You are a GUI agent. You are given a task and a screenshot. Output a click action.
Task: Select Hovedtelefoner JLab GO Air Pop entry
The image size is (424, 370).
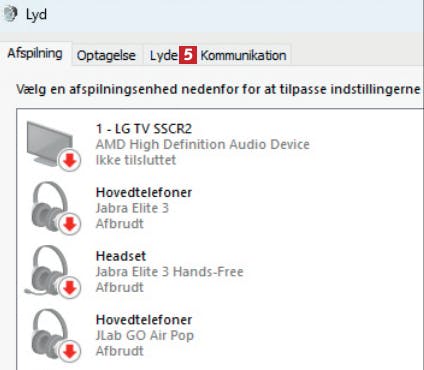pyautogui.click(x=220, y=335)
